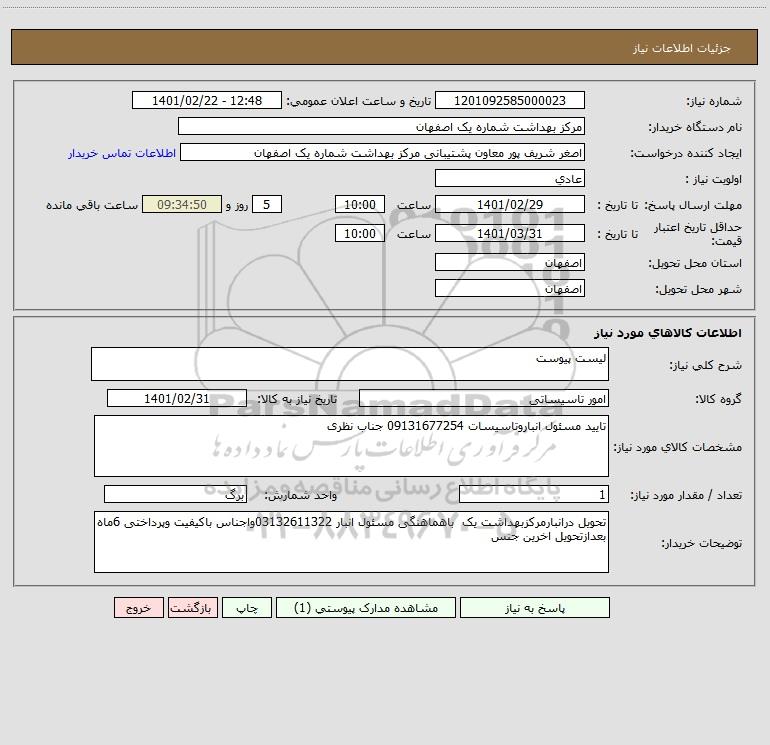Viewport: 770px width, 745px height.
Task: Click the response deadline hour field 10:00
Action: [359, 204]
